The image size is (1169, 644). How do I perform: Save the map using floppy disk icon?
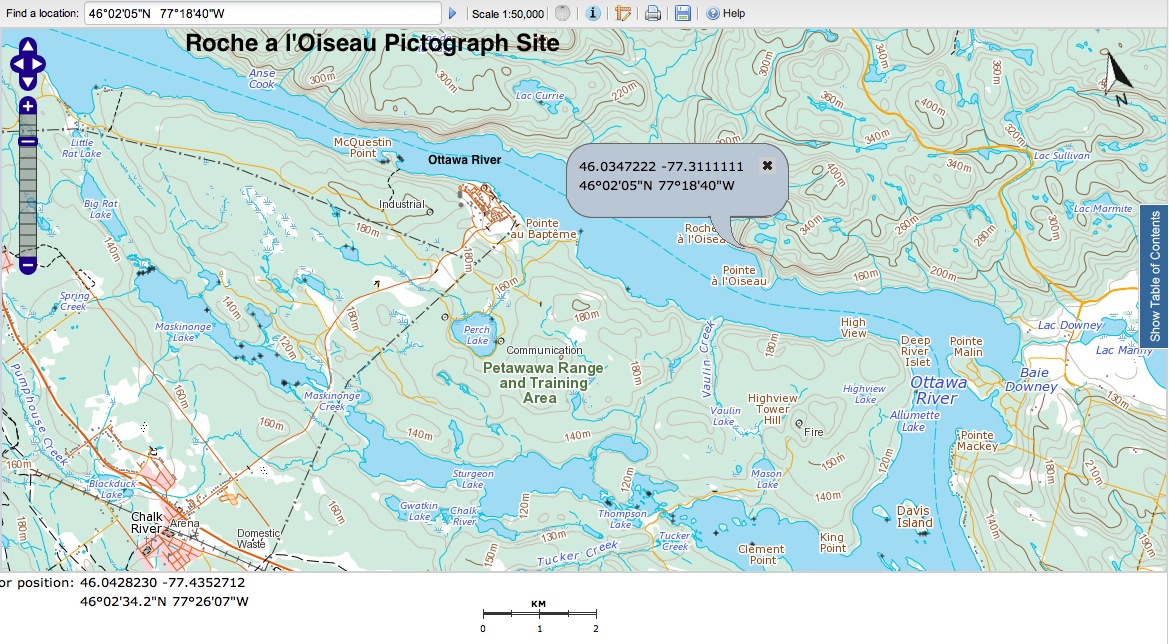[683, 14]
